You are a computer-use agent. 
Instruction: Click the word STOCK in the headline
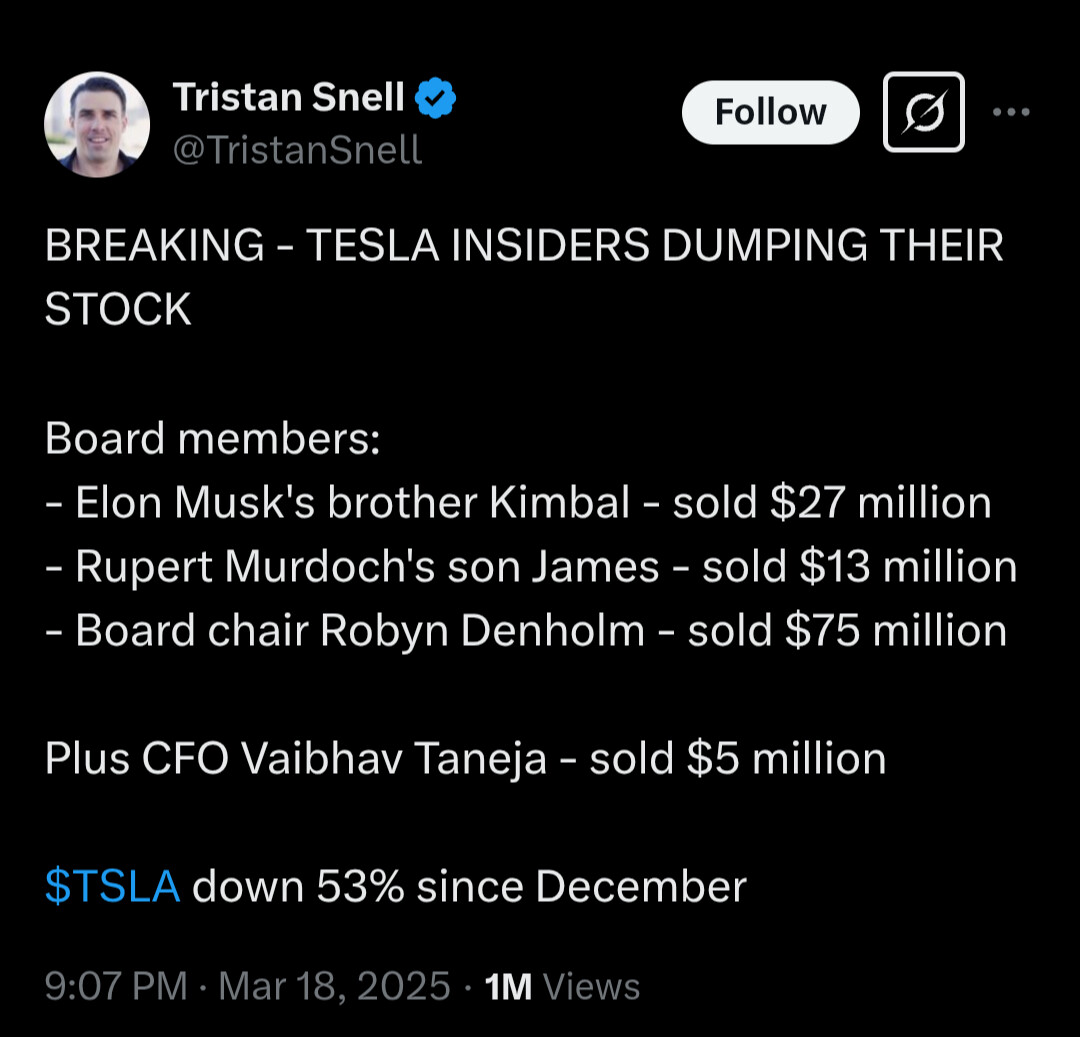[118, 309]
